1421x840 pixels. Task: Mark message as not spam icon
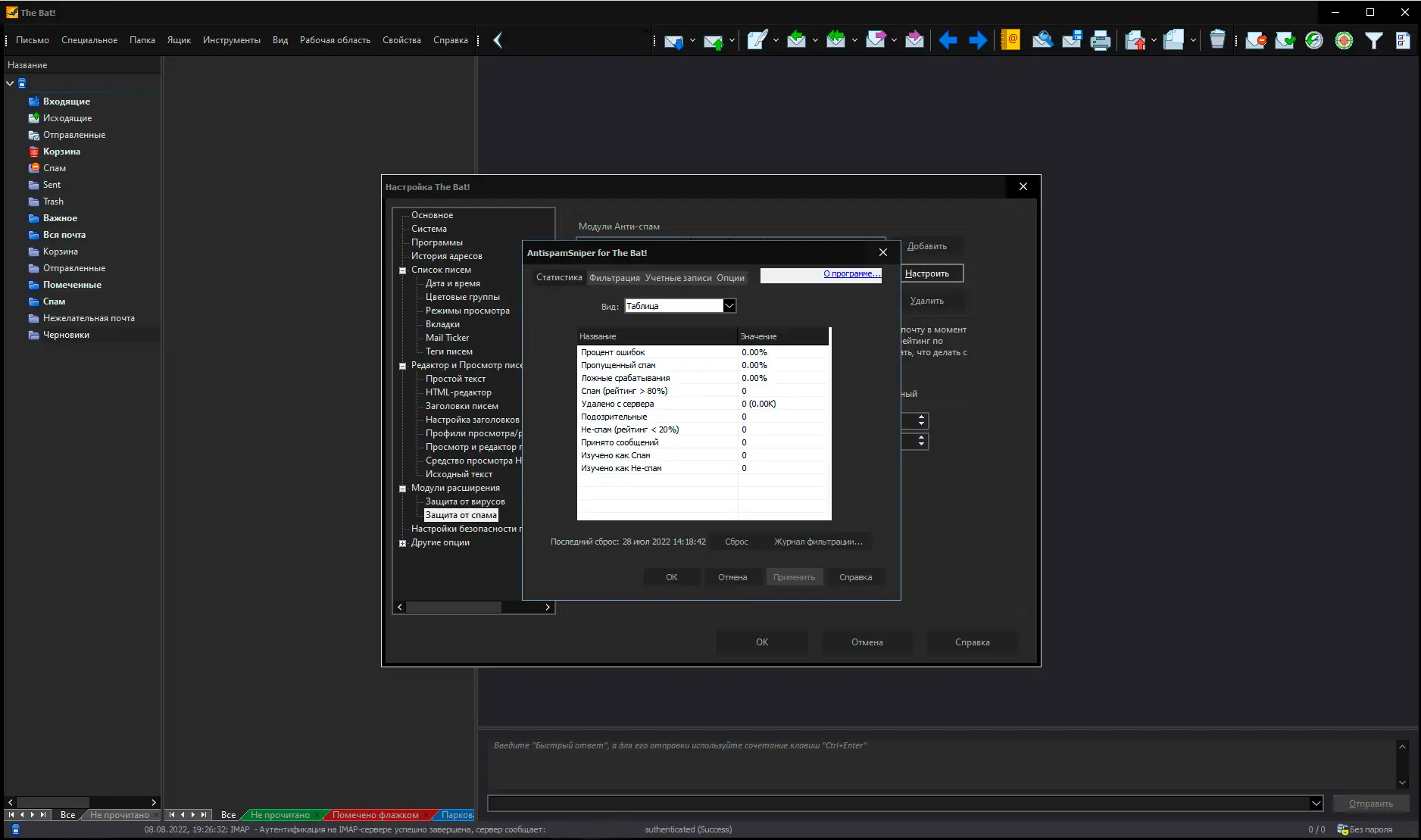[x=1285, y=40]
